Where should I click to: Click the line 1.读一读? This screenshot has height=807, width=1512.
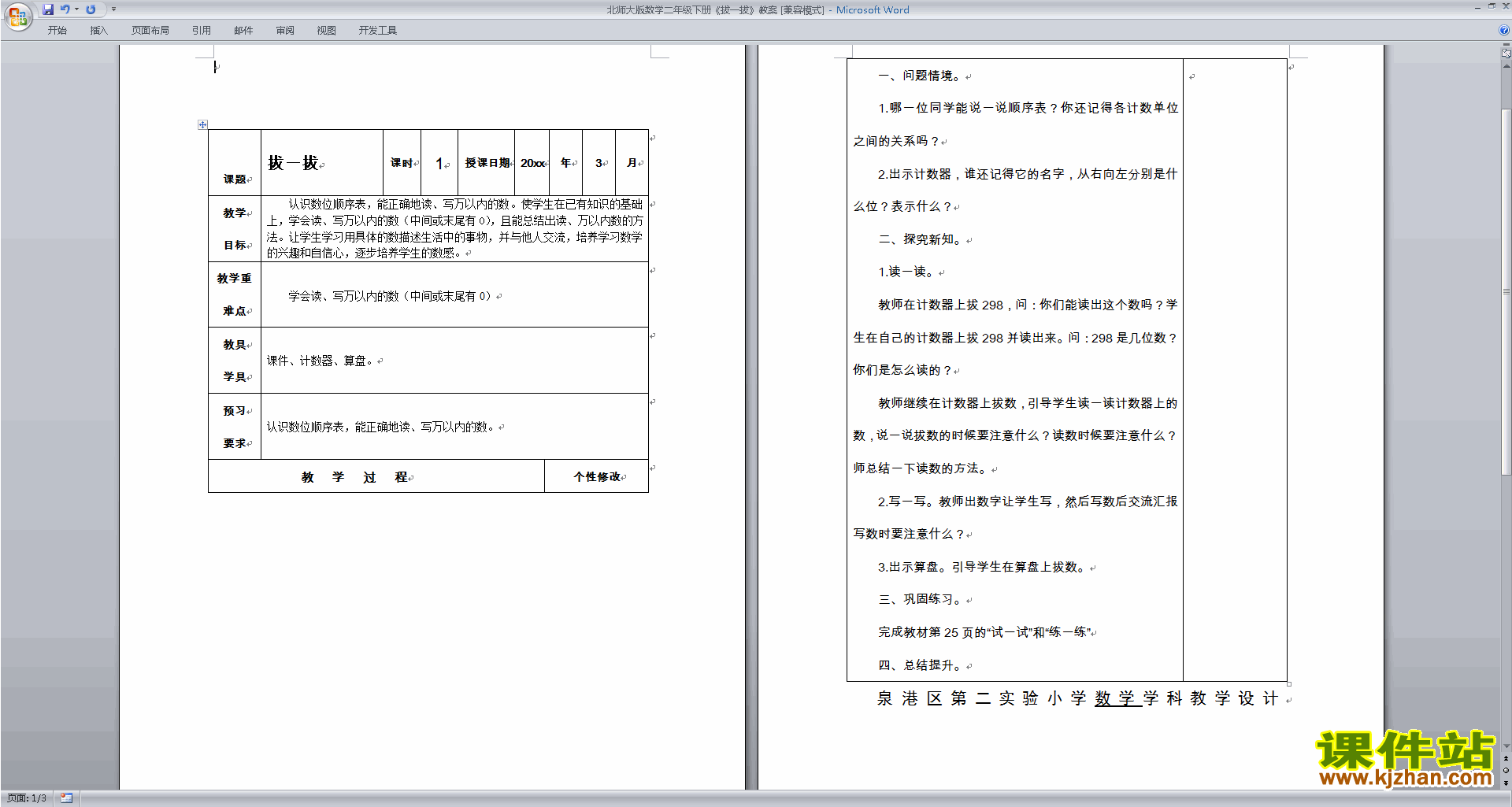[906, 272]
